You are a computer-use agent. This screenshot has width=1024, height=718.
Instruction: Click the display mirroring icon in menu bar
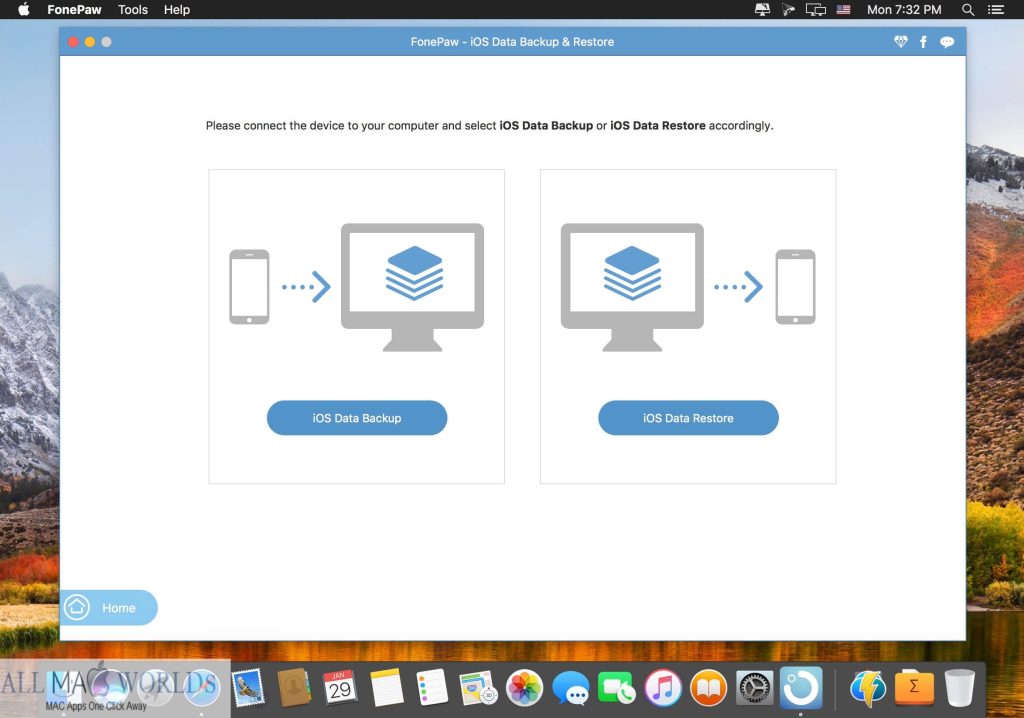tap(816, 10)
